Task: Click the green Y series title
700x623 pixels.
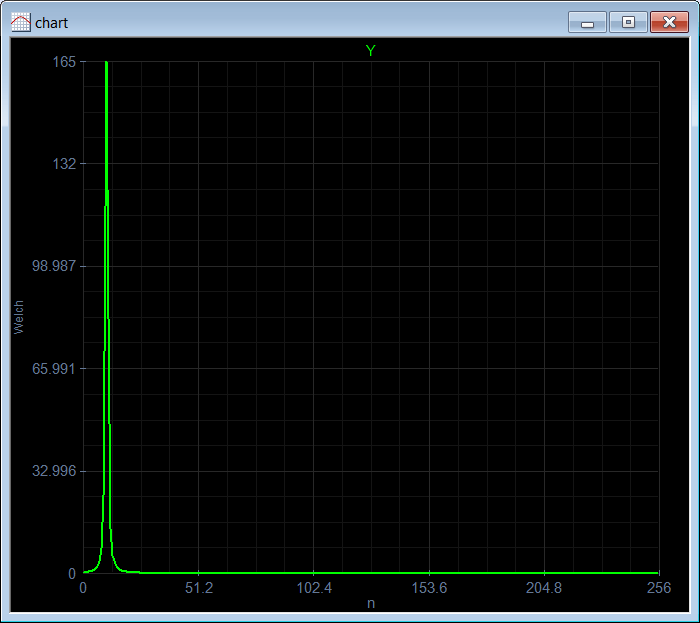Action: pos(371,50)
